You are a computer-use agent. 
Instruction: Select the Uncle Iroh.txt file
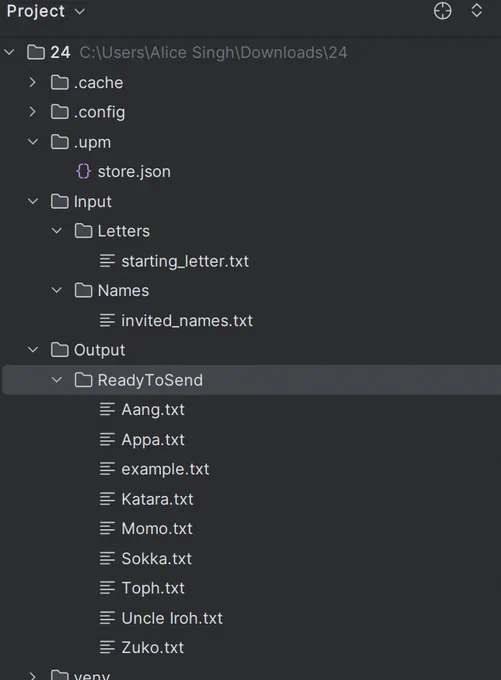[172, 618]
